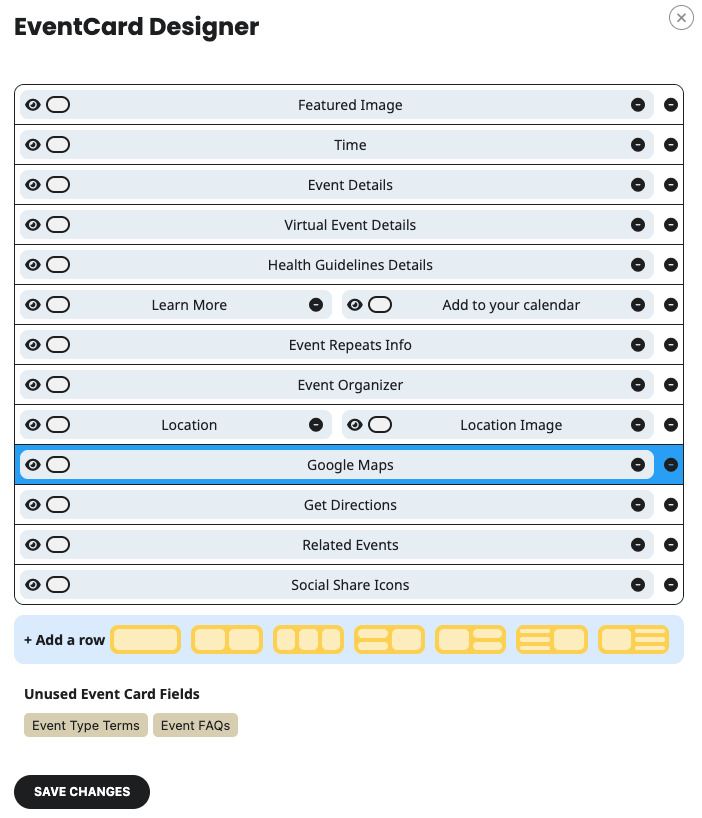702x818 pixels.
Task: Add a single-column row layout
Action: coord(145,639)
